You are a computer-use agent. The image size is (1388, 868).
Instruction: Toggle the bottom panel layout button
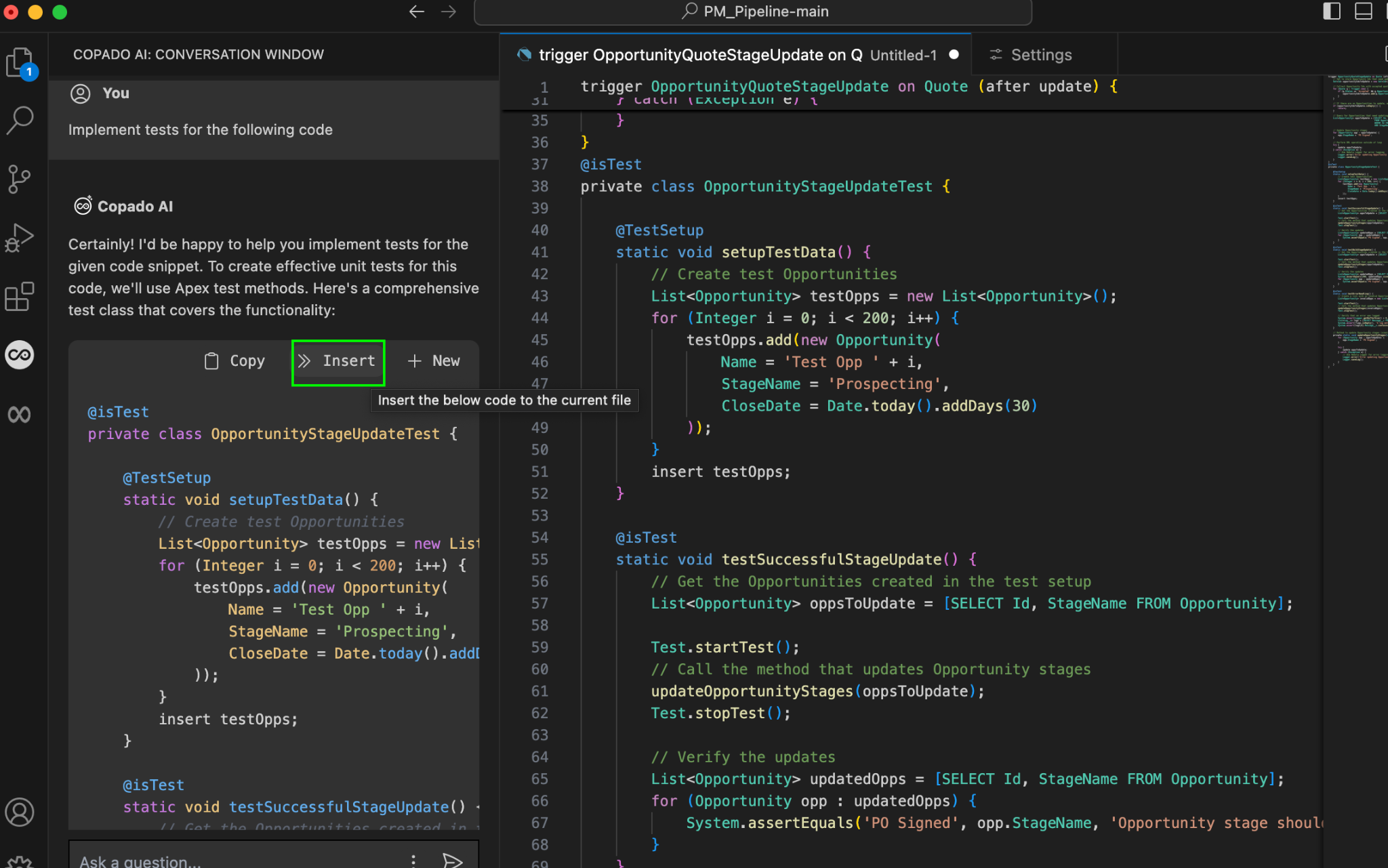tap(1363, 12)
